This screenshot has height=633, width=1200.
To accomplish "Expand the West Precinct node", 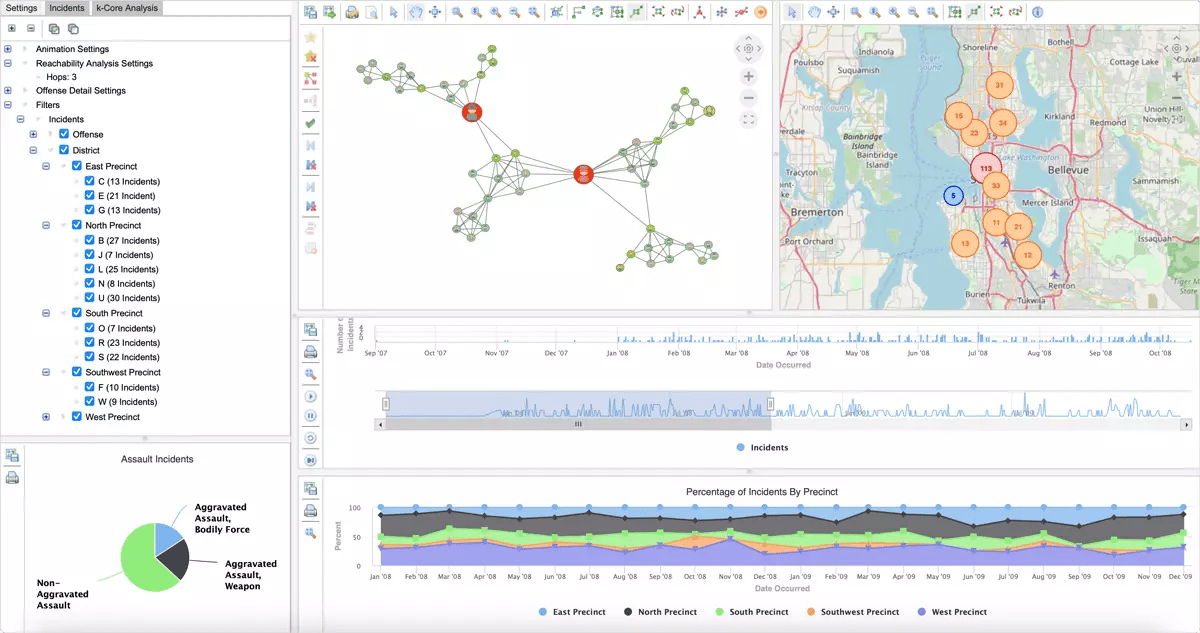I will [46, 416].
